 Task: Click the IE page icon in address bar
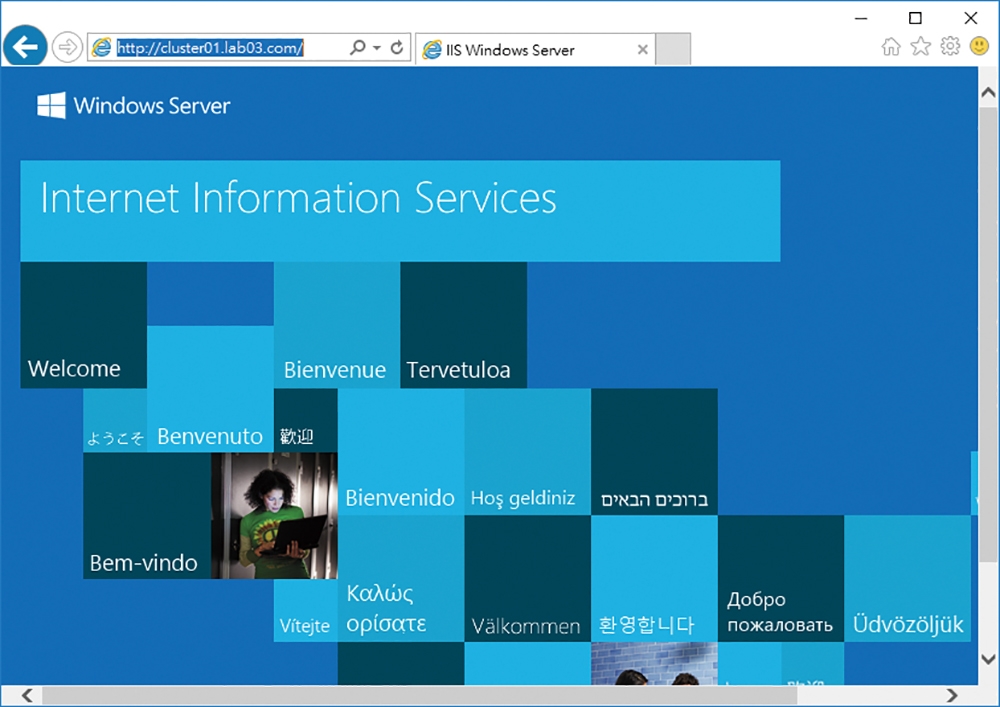(101, 47)
